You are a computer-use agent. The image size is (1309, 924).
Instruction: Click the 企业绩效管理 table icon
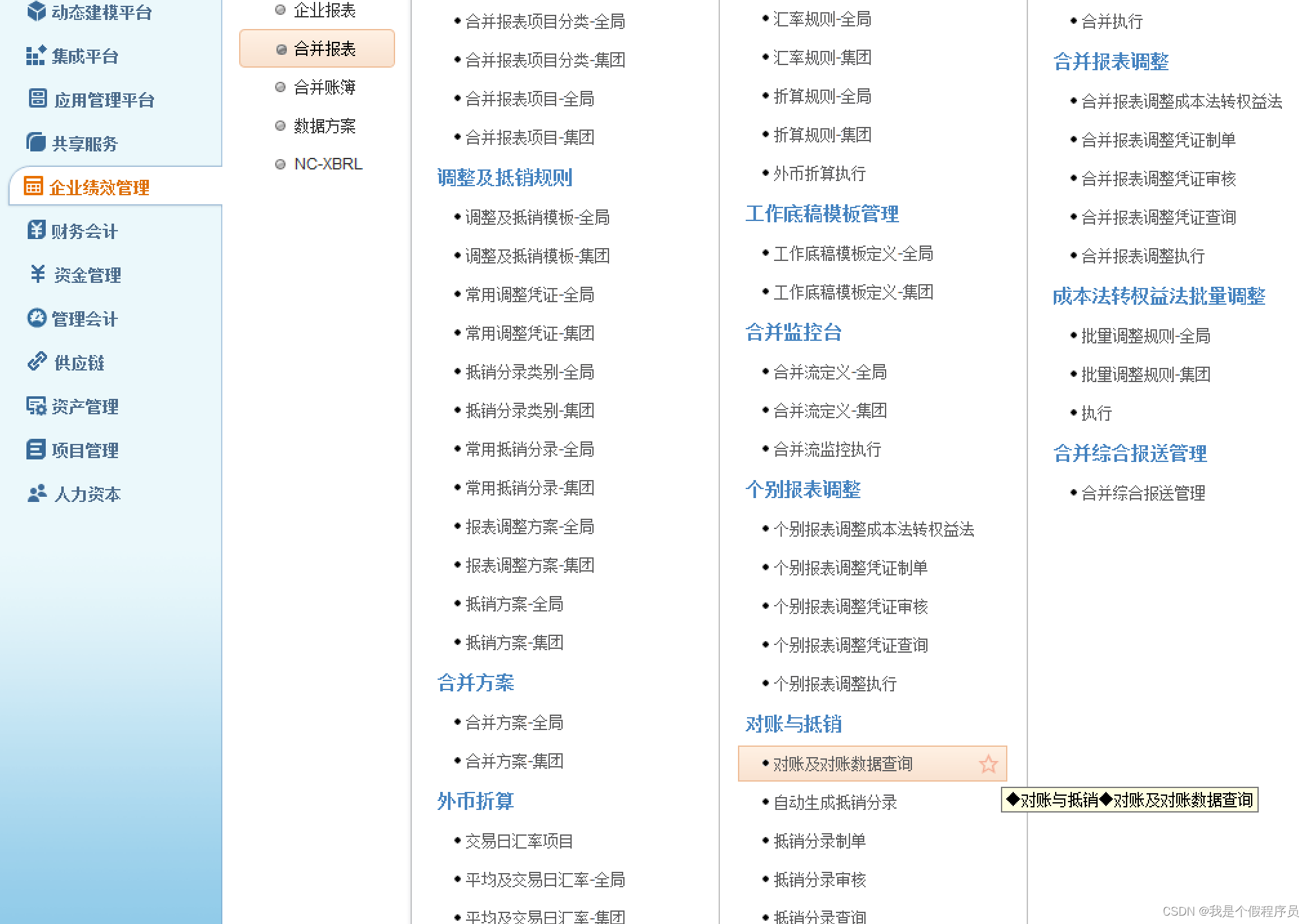tap(34, 186)
